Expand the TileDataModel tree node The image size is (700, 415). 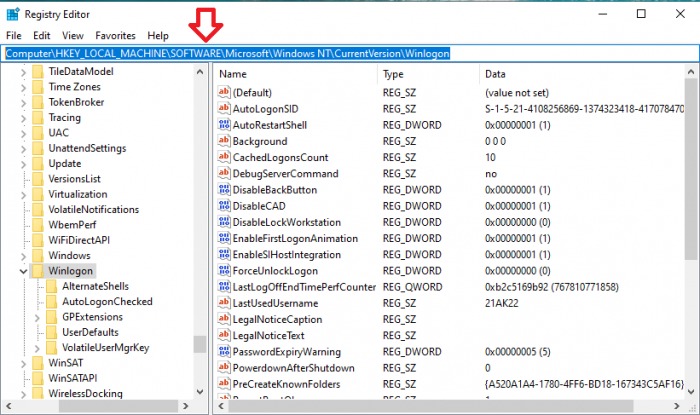tap(23, 72)
